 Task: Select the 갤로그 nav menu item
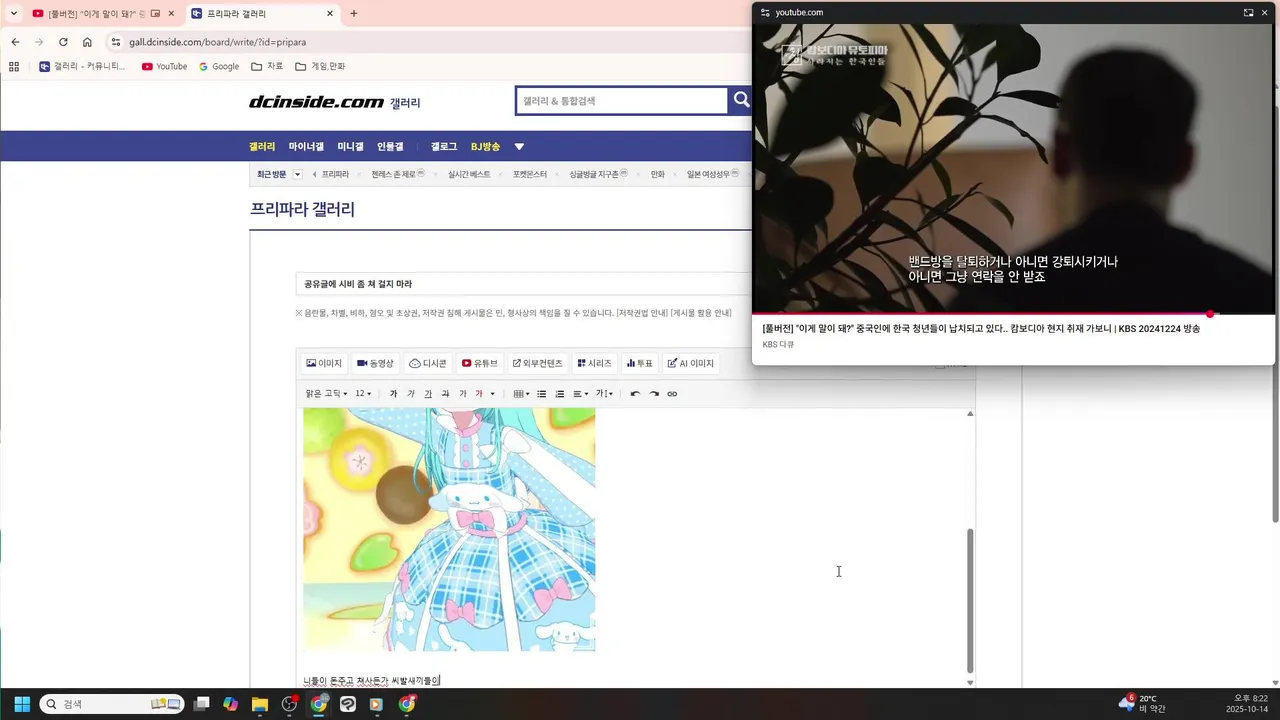click(x=444, y=147)
